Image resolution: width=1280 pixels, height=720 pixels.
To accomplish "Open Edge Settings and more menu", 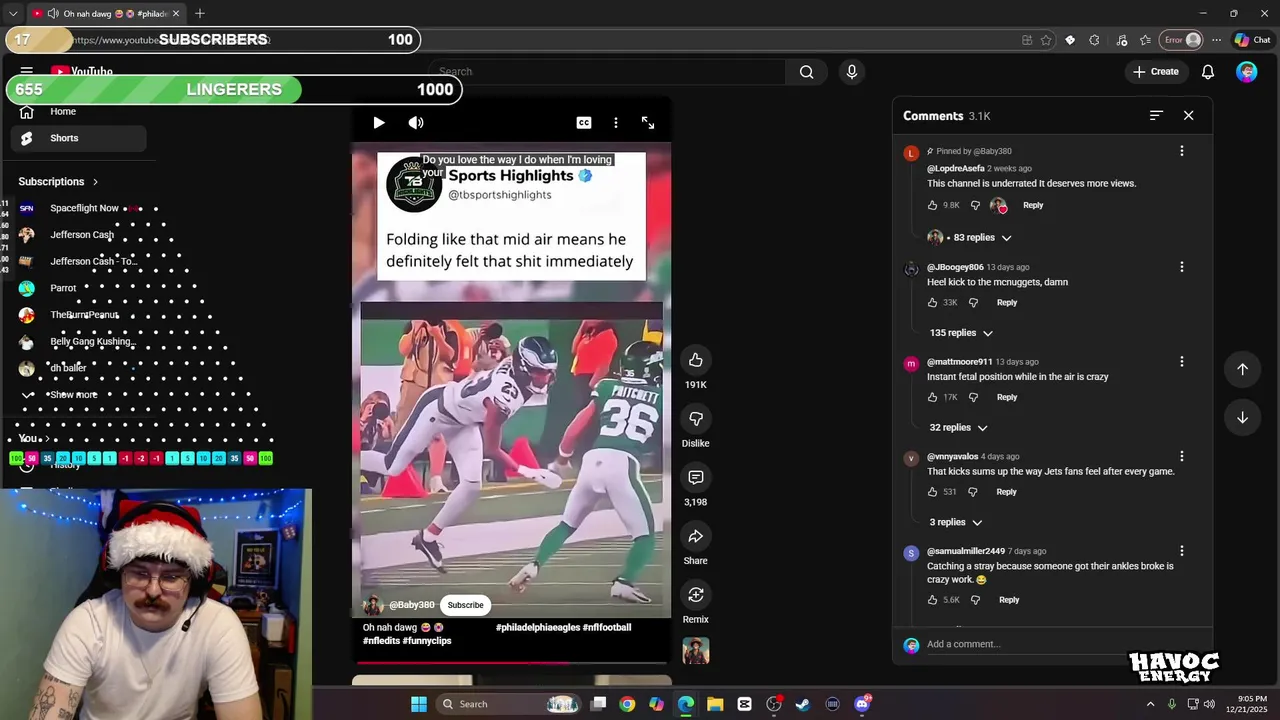I will click(x=1216, y=40).
